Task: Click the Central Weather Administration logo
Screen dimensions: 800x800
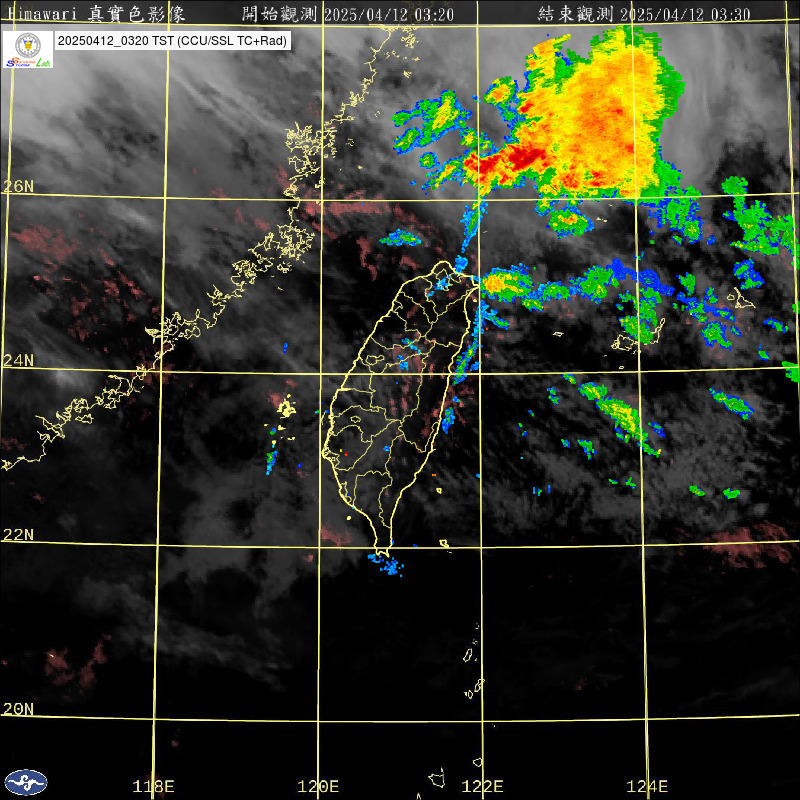Action: click(x=25, y=781)
